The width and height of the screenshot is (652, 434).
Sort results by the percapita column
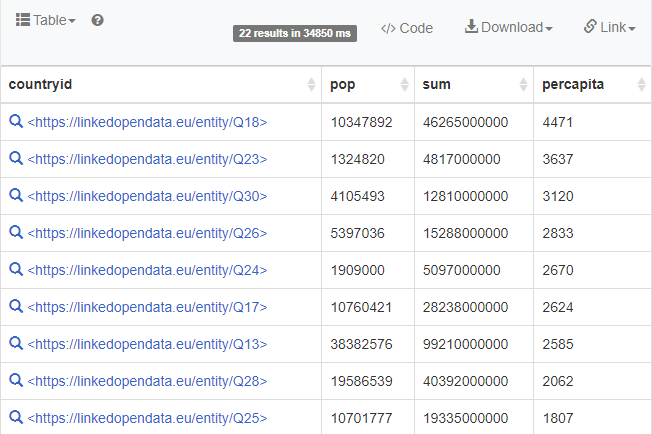(x=590, y=85)
